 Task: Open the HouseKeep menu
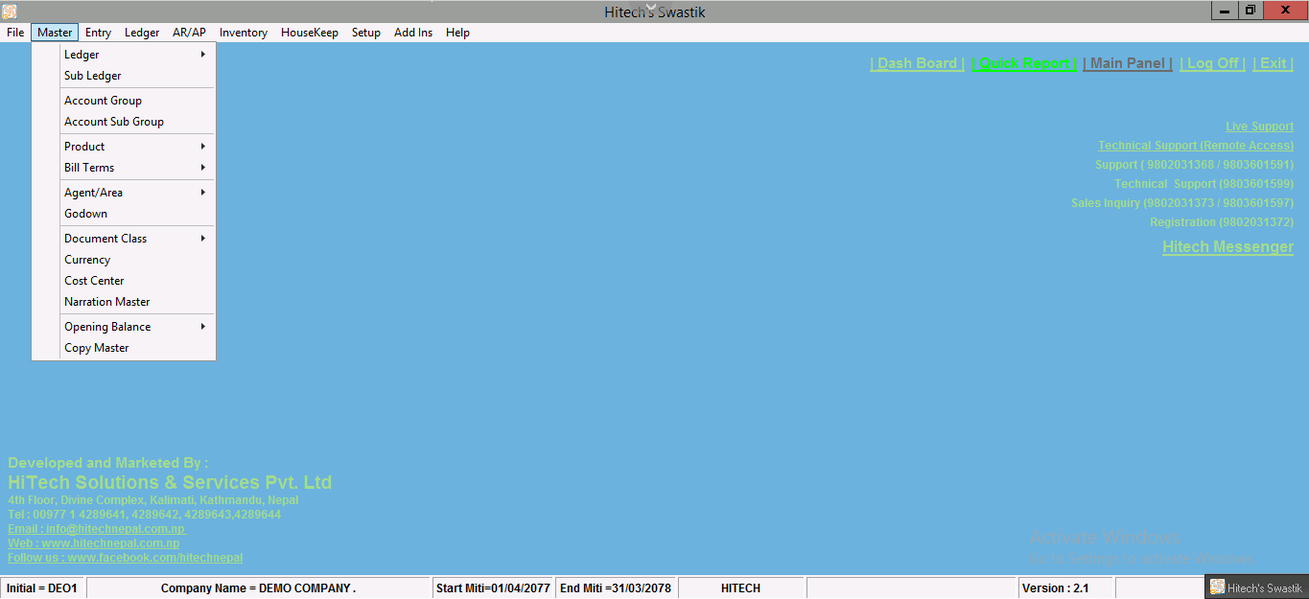pyautogui.click(x=309, y=33)
